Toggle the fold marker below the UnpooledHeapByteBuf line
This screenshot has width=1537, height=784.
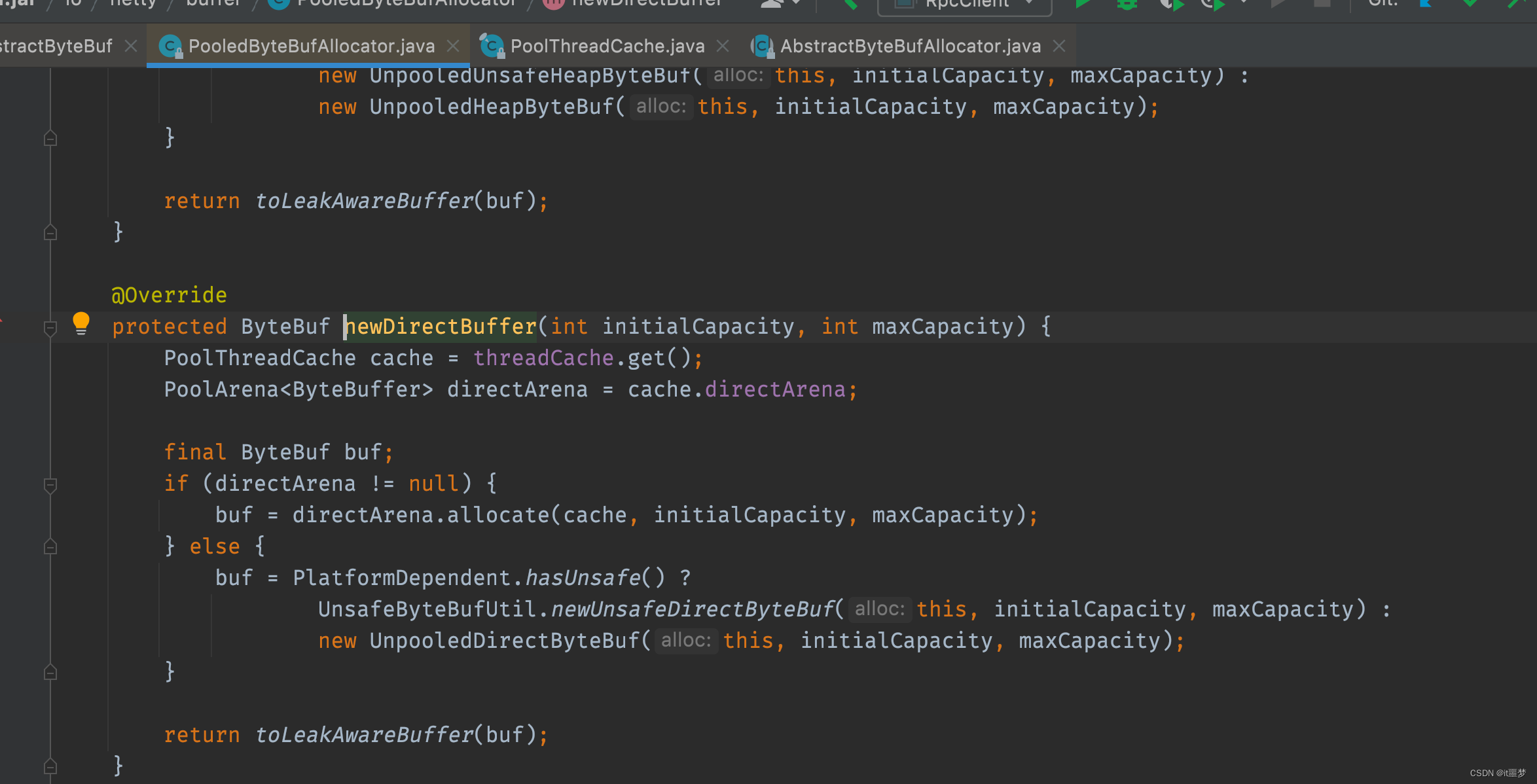[x=50, y=138]
